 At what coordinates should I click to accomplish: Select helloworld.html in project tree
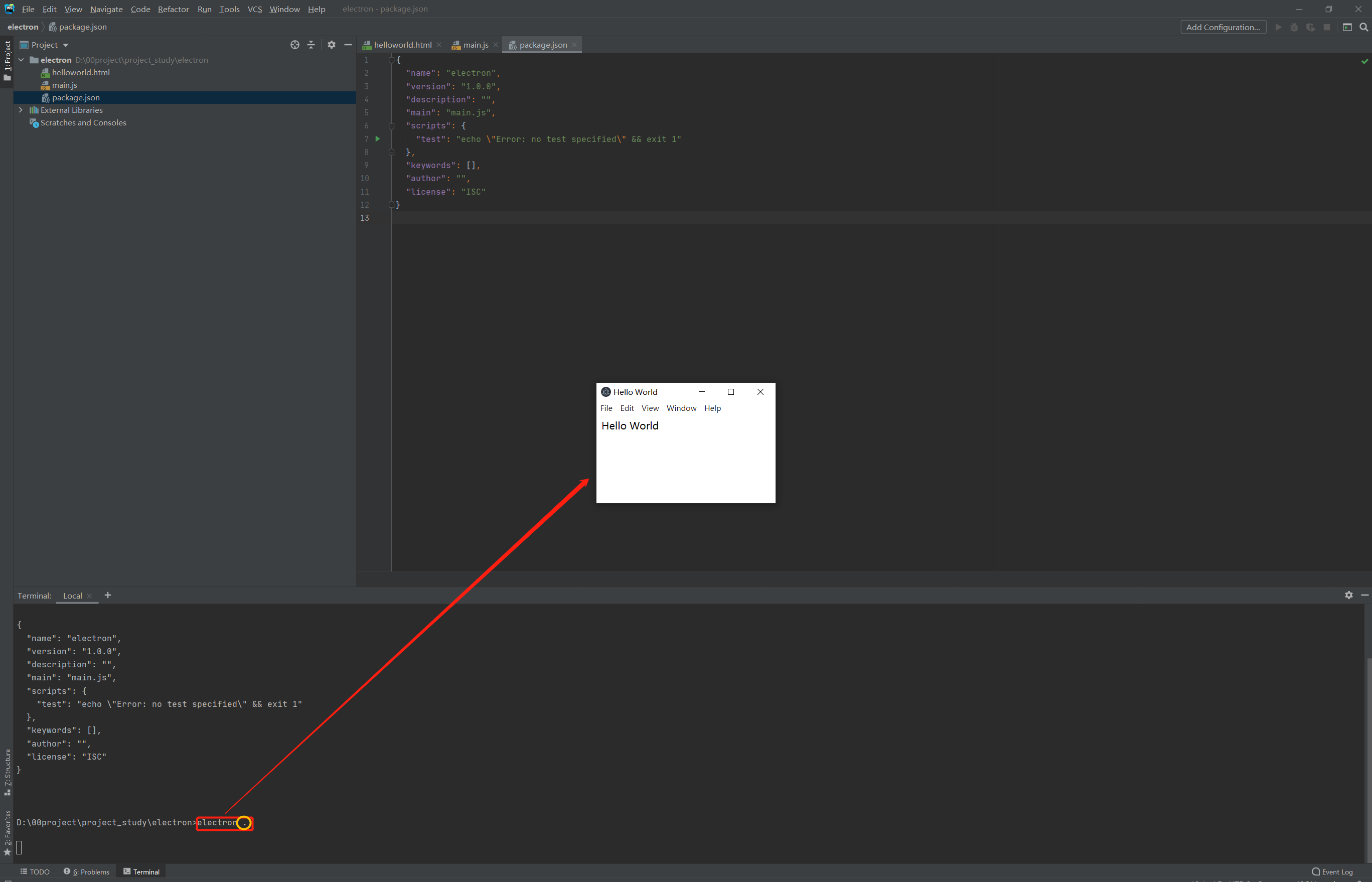pos(81,72)
